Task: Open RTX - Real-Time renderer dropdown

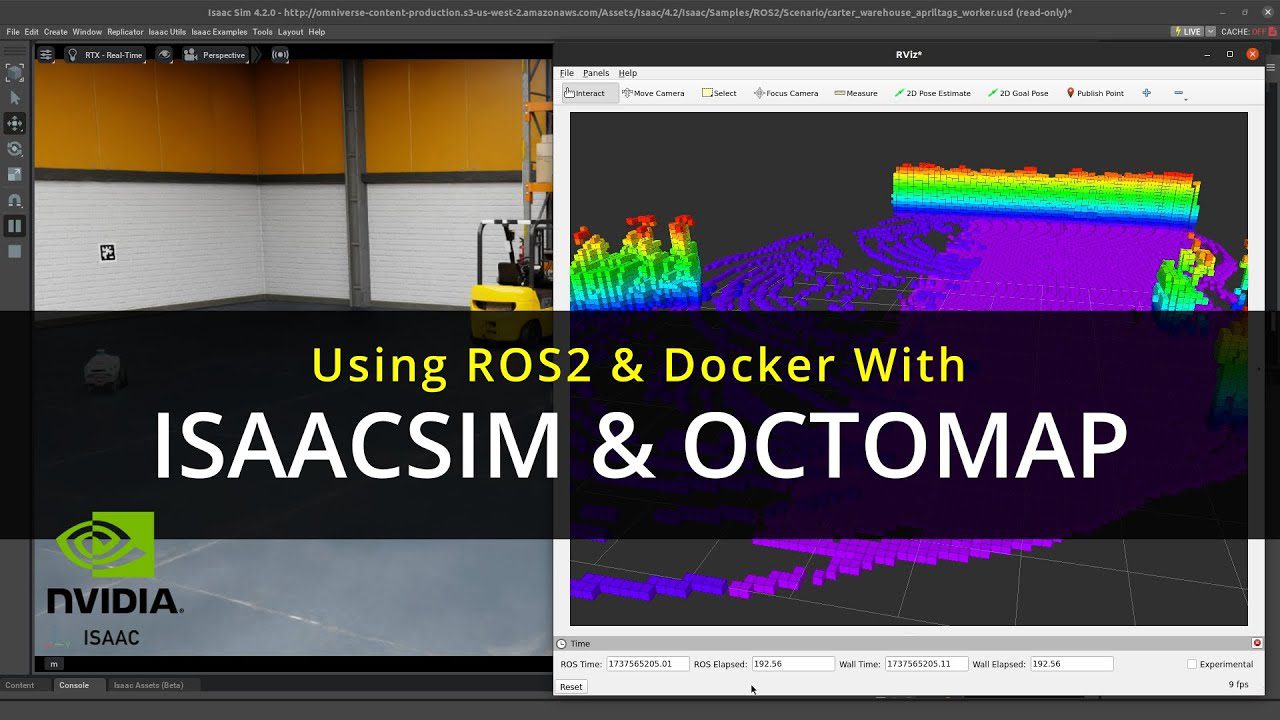Action: point(105,55)
